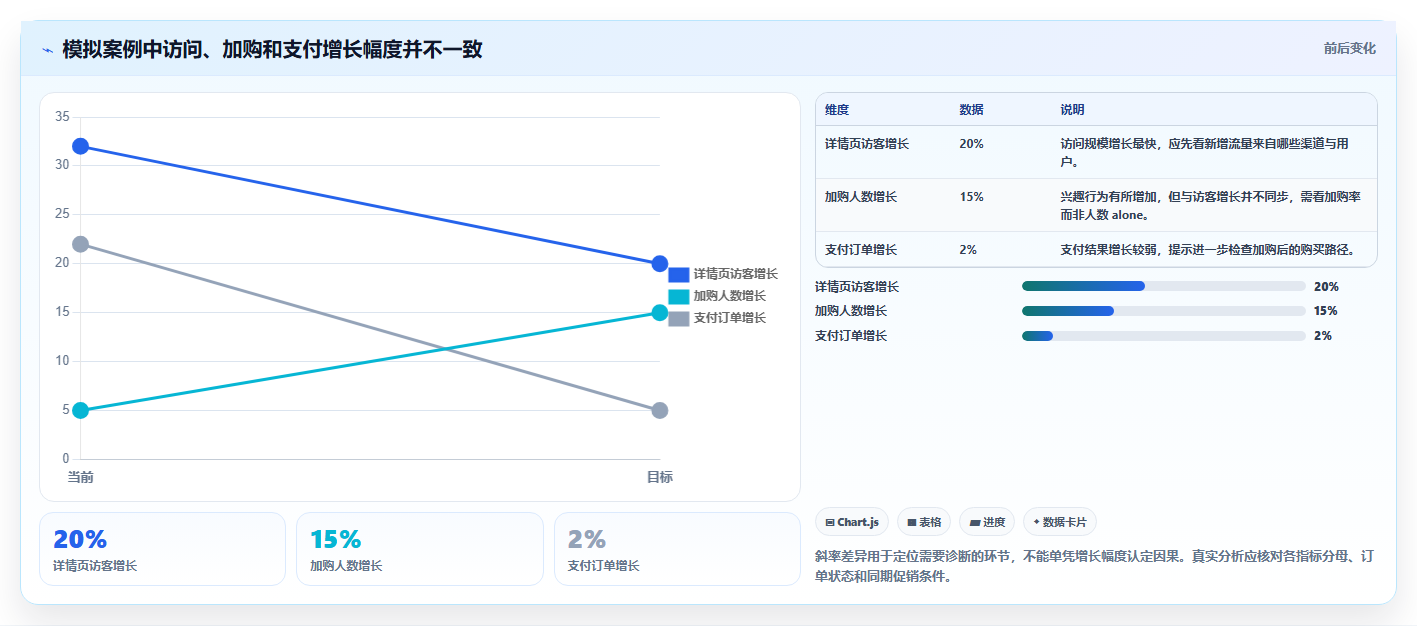Click the 加购人数增长 progress bar

coord(1164,311)
